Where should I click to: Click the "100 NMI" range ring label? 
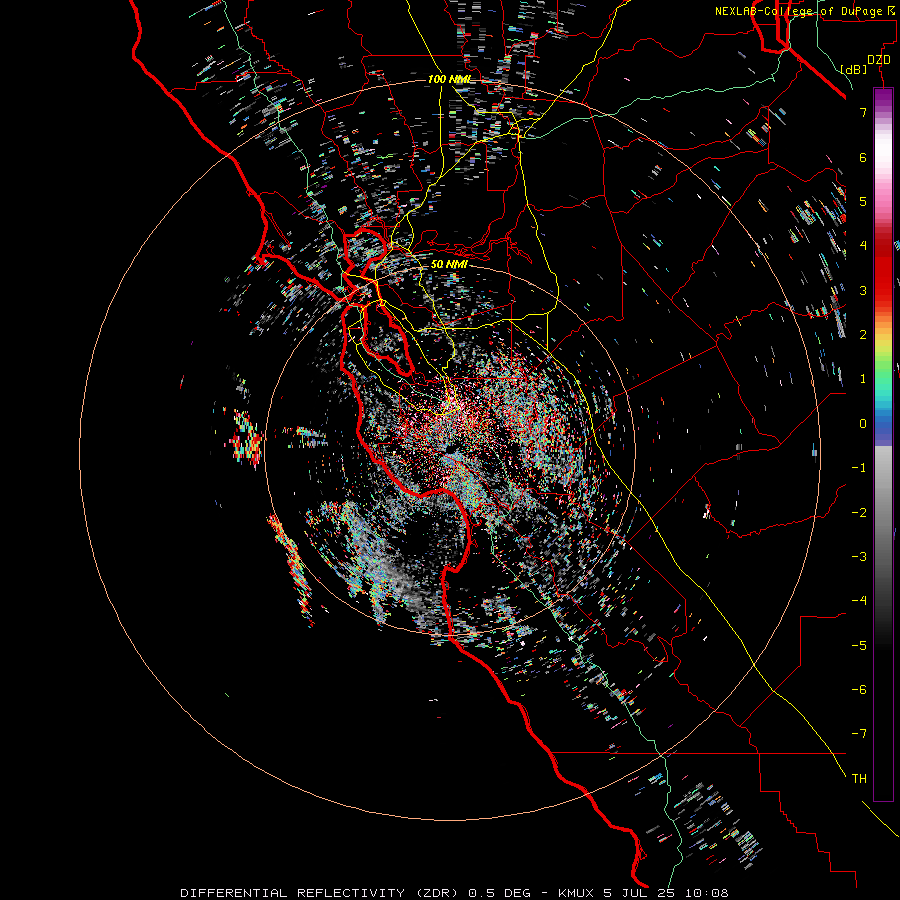pos(449,79)
